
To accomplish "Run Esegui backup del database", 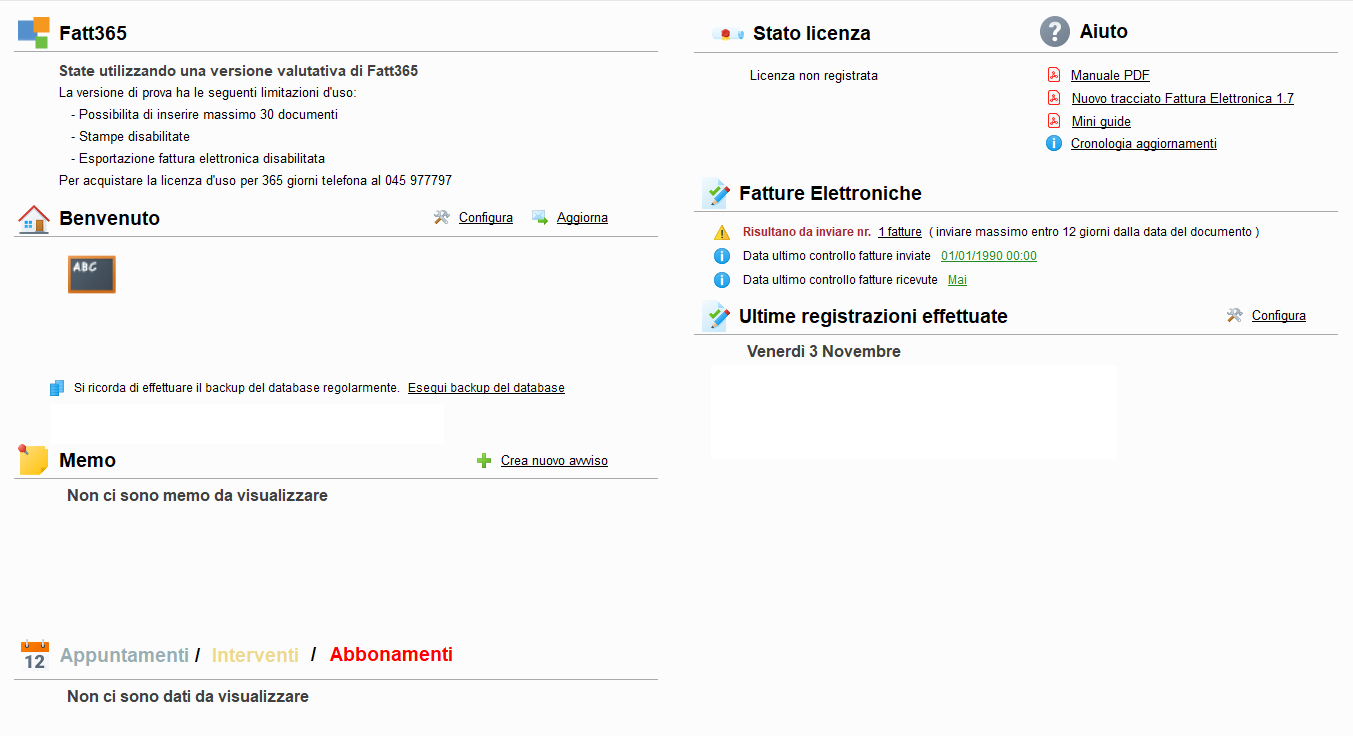I will 486,388.
